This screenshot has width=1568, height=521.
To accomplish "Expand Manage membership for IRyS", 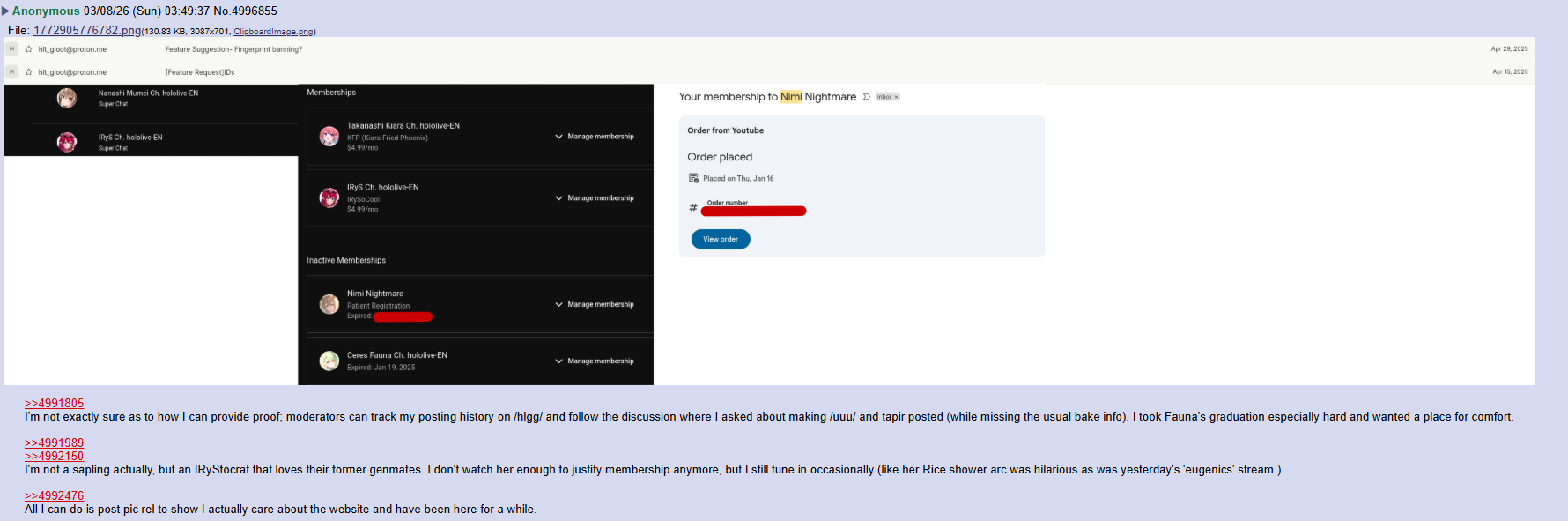I will 595,198.
